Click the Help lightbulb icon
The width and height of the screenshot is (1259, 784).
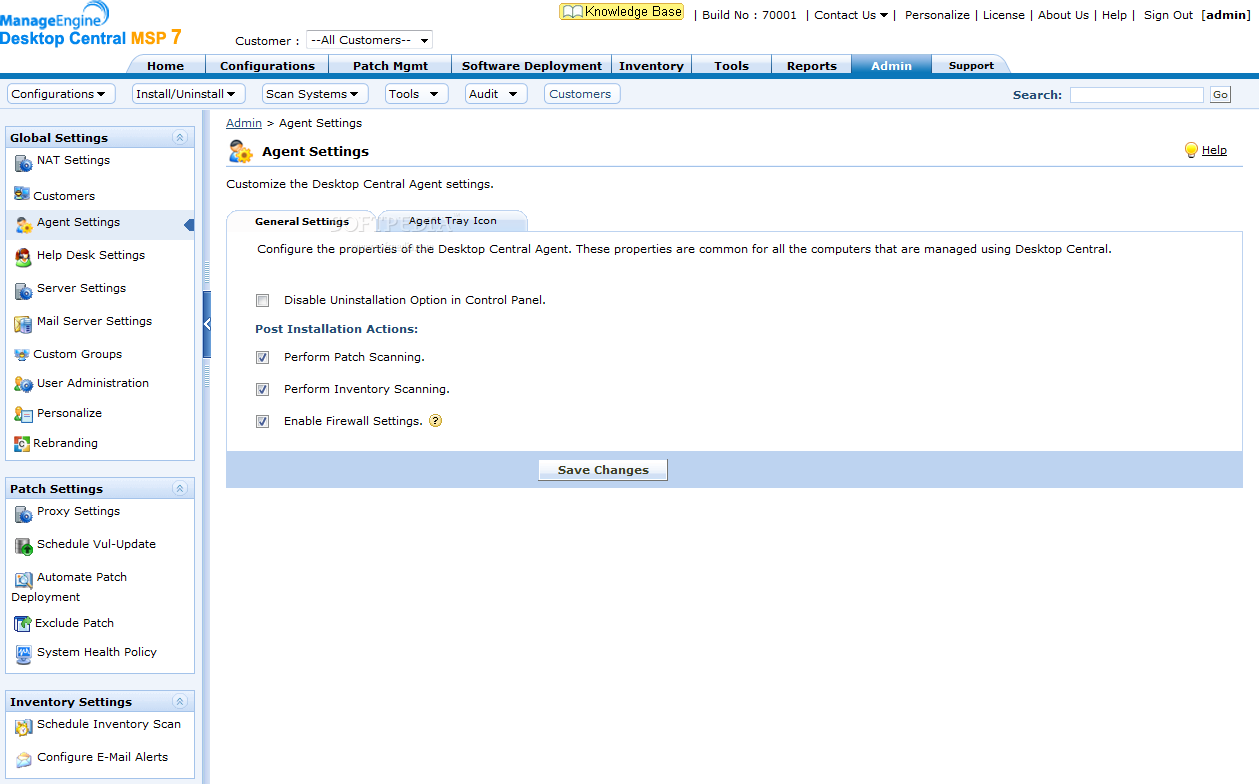pos(1191,150)
